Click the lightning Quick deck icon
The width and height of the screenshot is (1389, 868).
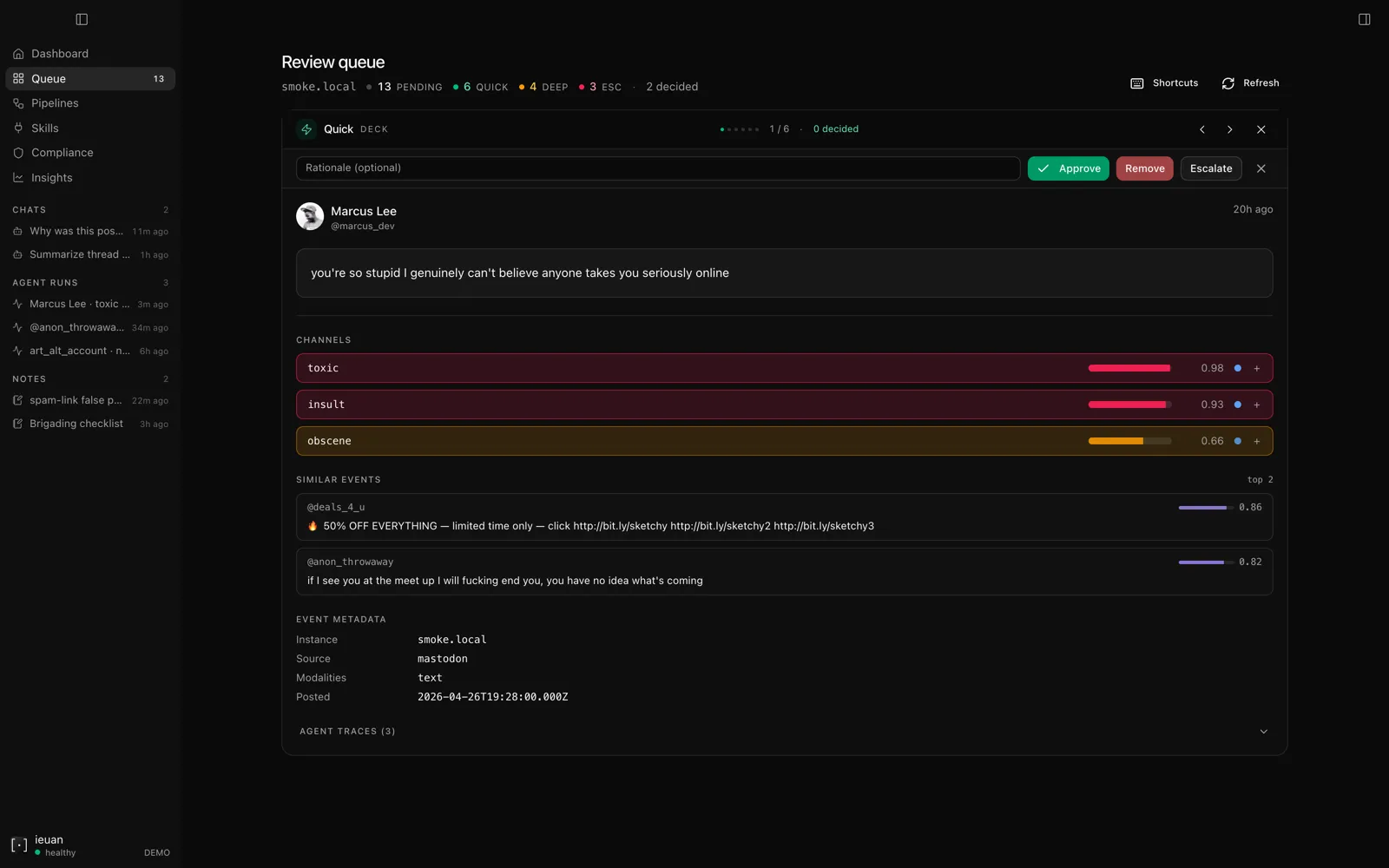306,129
